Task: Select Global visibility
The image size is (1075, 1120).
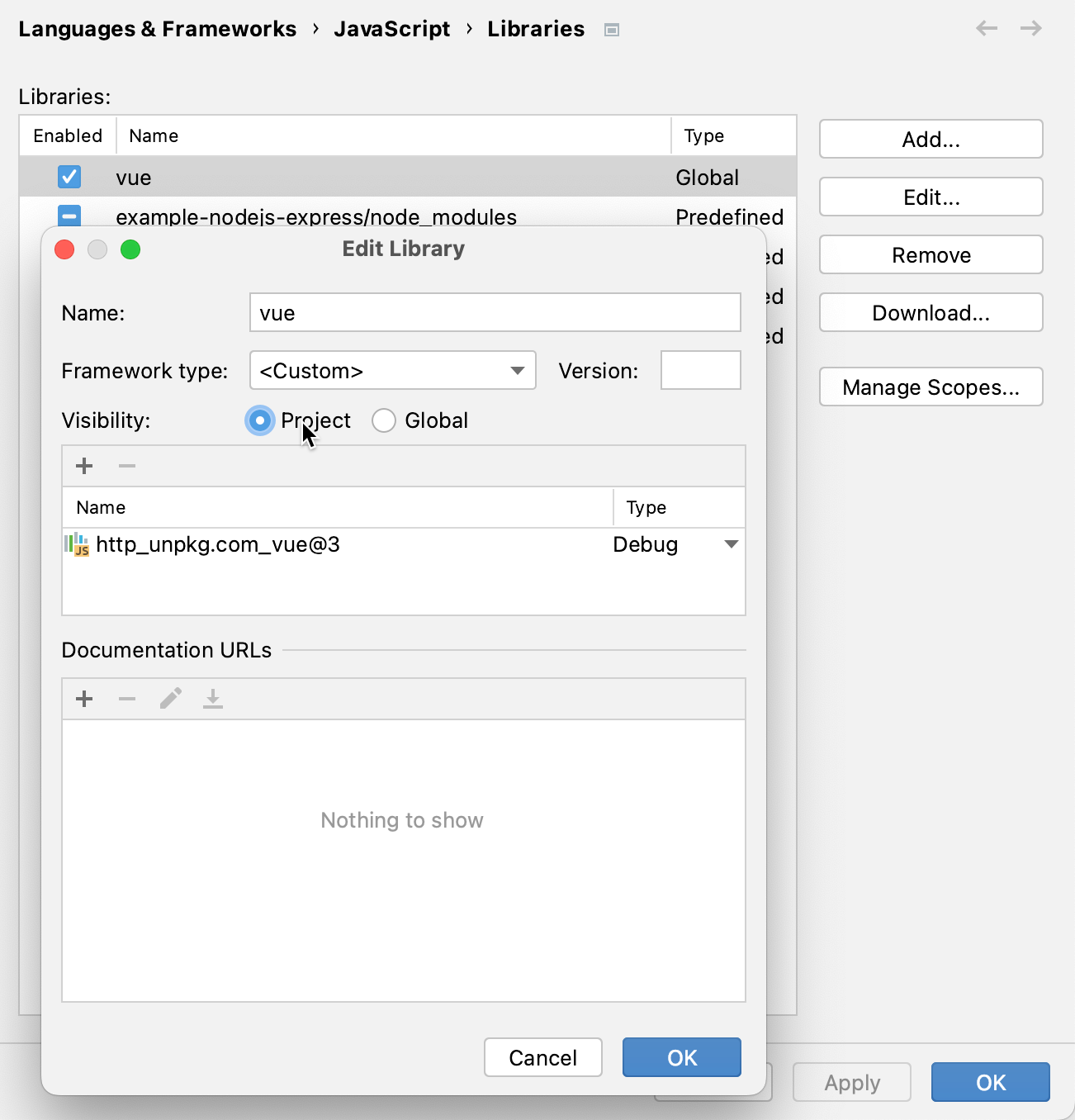Action: 383,420
